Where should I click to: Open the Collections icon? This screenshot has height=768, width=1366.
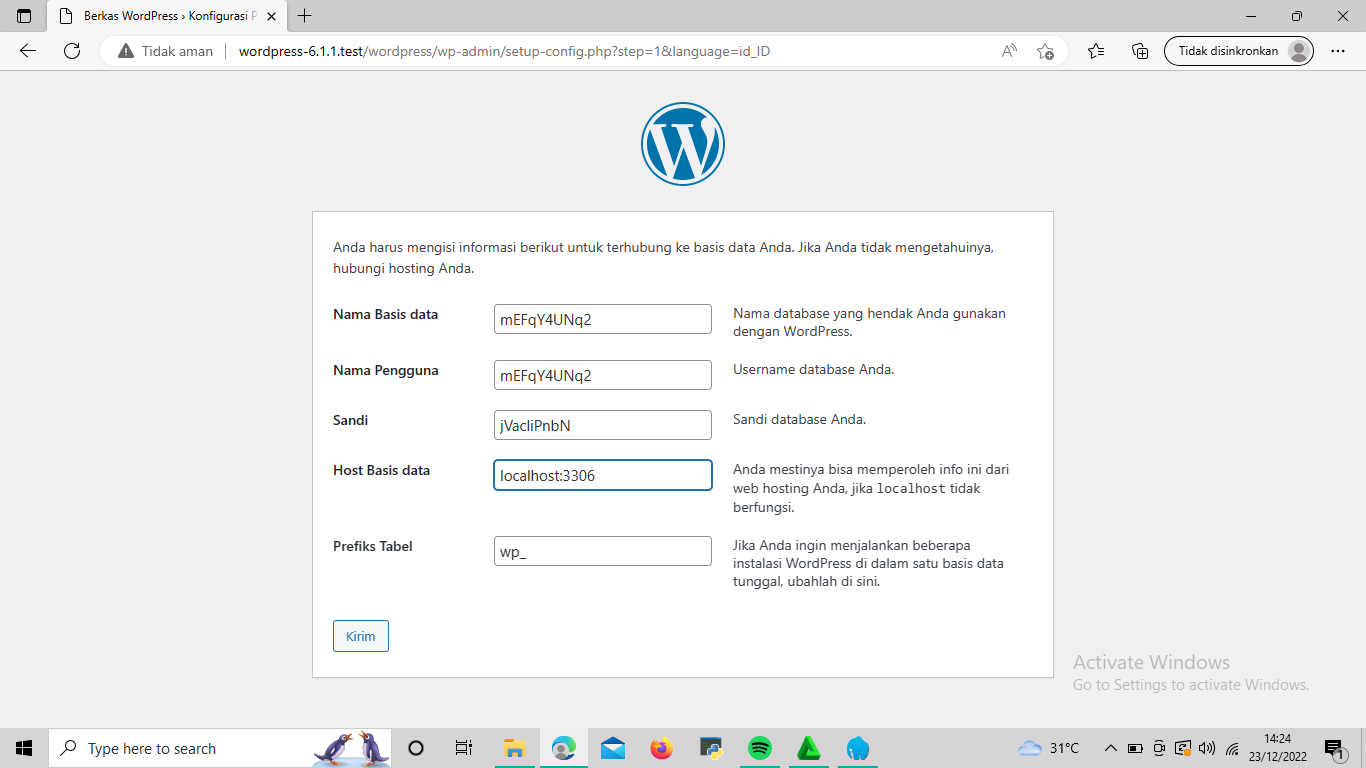point(1140,51)
